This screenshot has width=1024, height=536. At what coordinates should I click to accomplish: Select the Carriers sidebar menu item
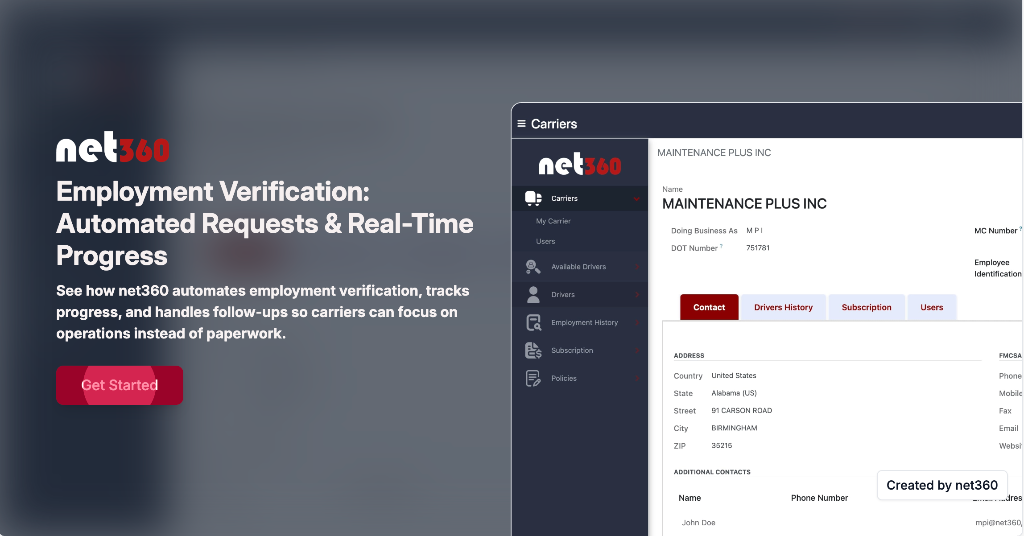tap(580, 198)
